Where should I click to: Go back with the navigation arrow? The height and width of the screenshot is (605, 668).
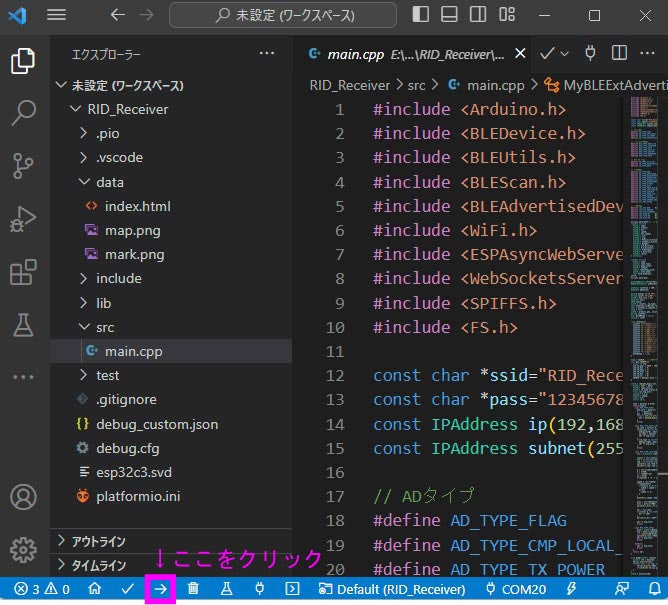click(118, 15)
